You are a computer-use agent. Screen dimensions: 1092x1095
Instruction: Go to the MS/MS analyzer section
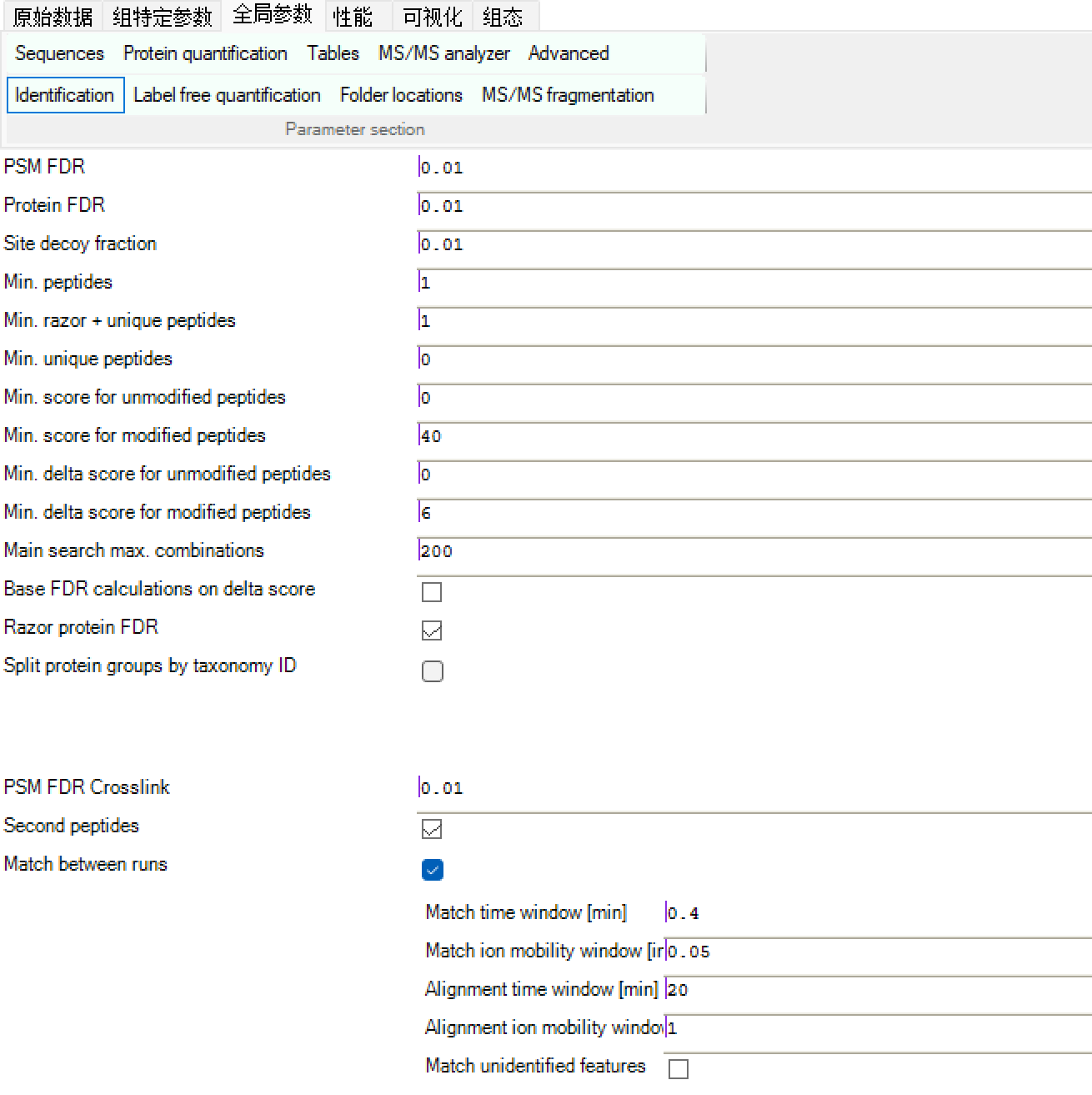[444, 53]
